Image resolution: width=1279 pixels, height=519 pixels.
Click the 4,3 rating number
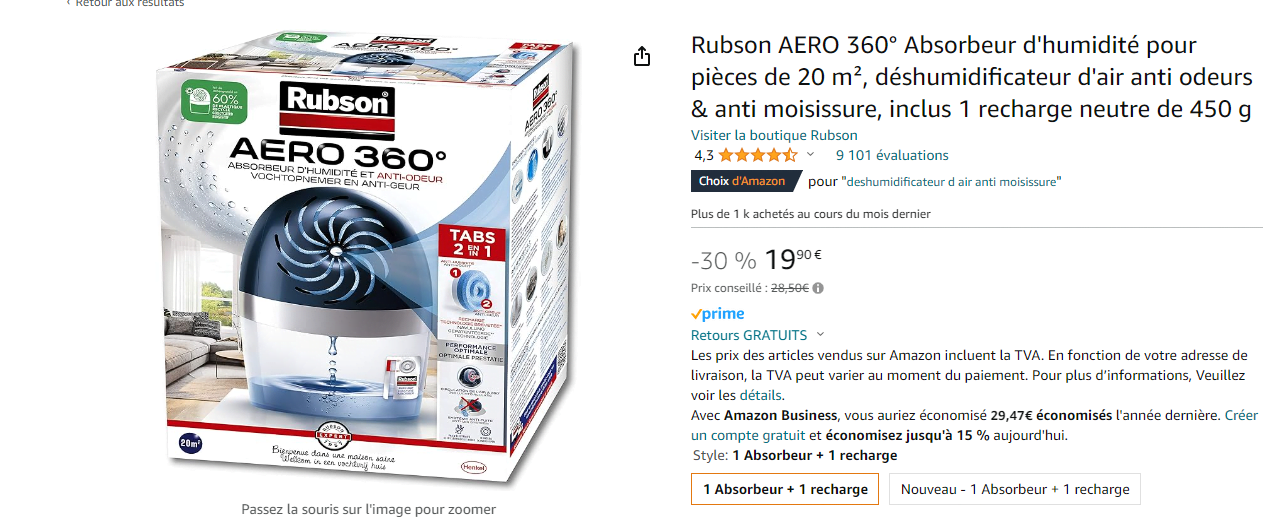click(x=704, y=155)
